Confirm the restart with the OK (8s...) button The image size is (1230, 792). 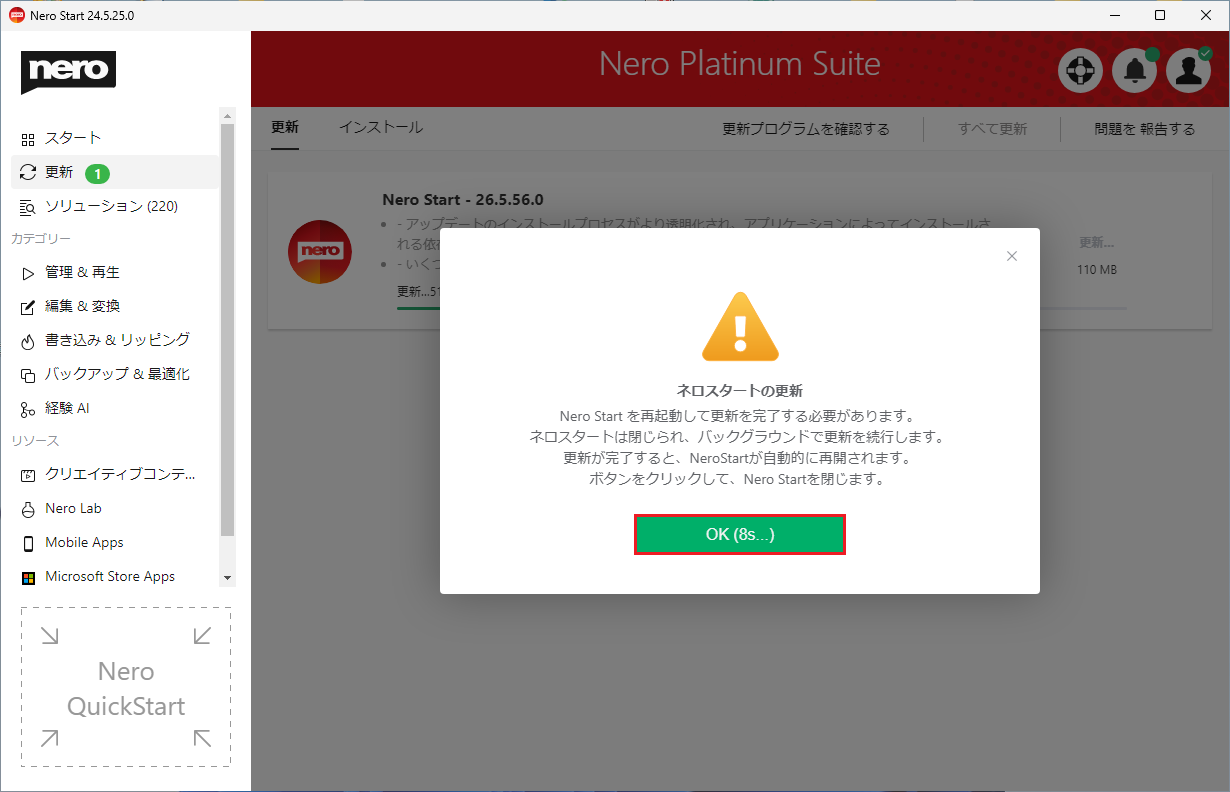click(x=740, y=534)
